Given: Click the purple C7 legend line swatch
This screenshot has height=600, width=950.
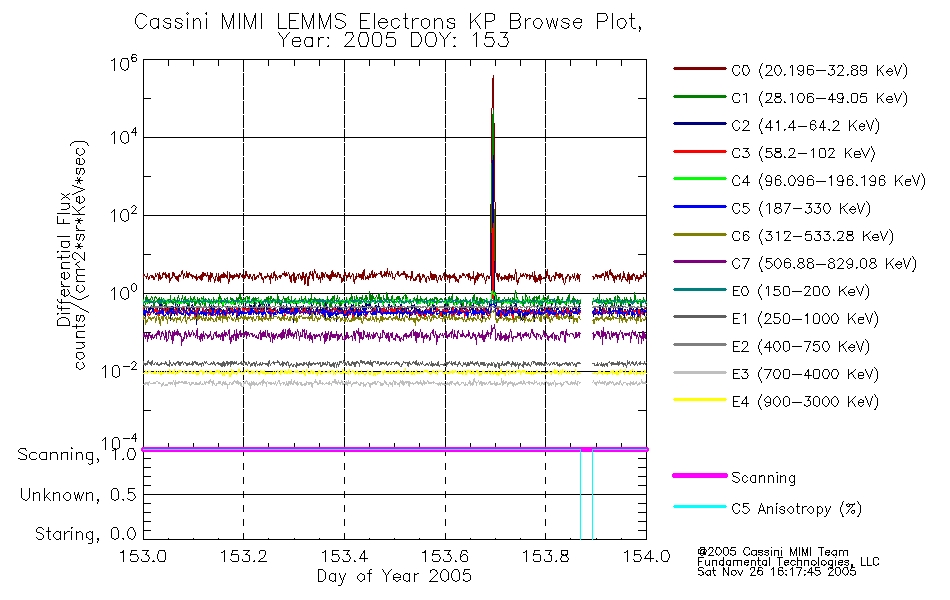Looking at the screenshot, I should 700,262.
